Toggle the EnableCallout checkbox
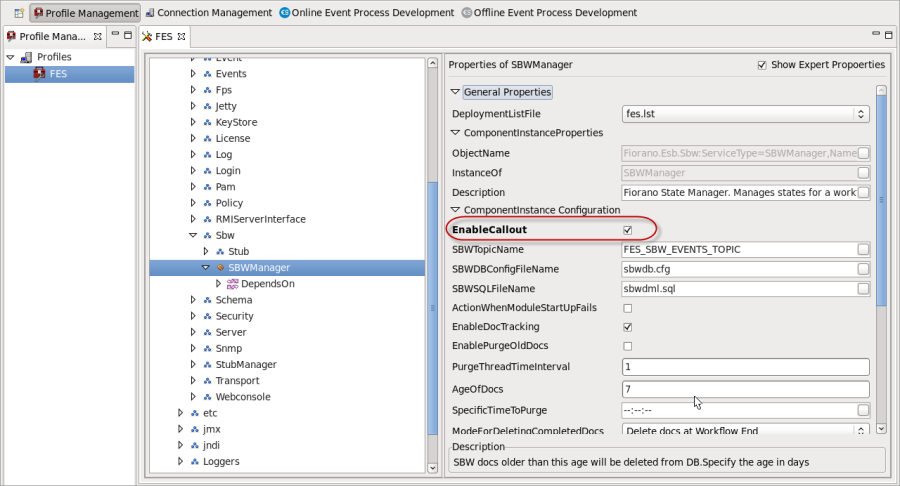The width and height of the screenshot is (900, 486). [628, 230]
